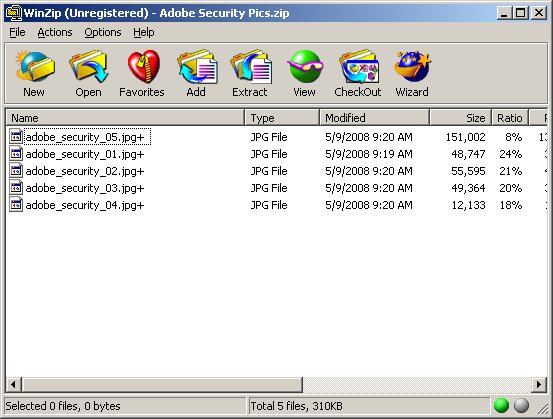Image resolution: width=553 pixels, height=419 pixels.
Task: Open the Favorites heart icon
Action: tap(143, 66)
